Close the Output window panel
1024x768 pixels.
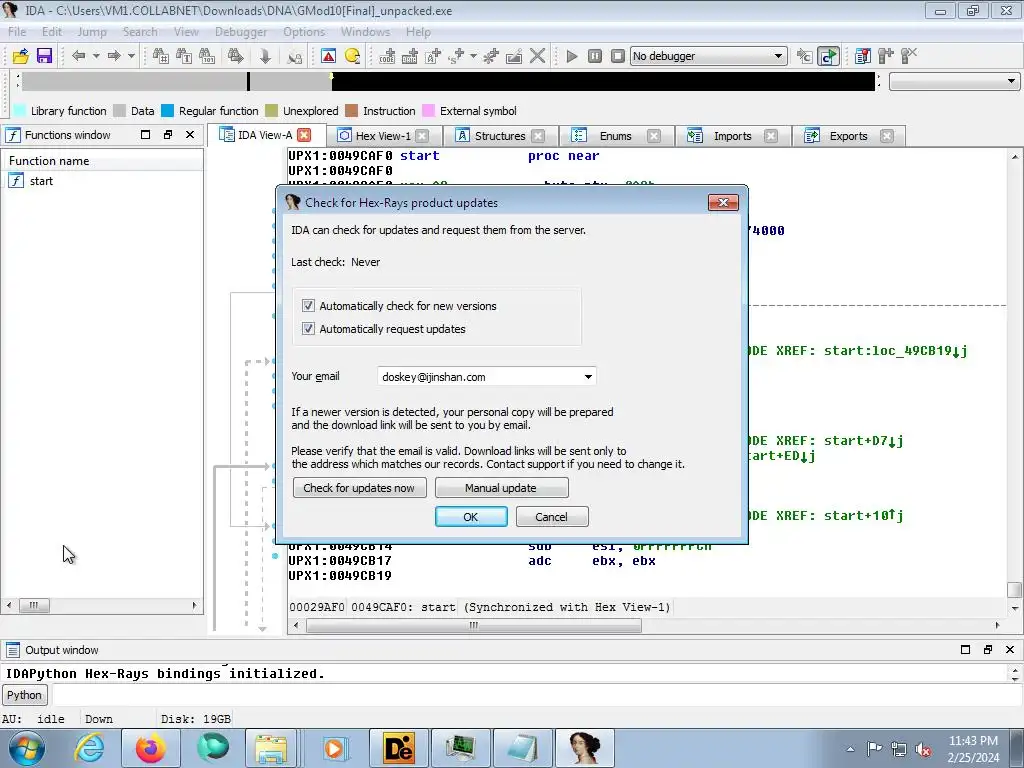1010,649
